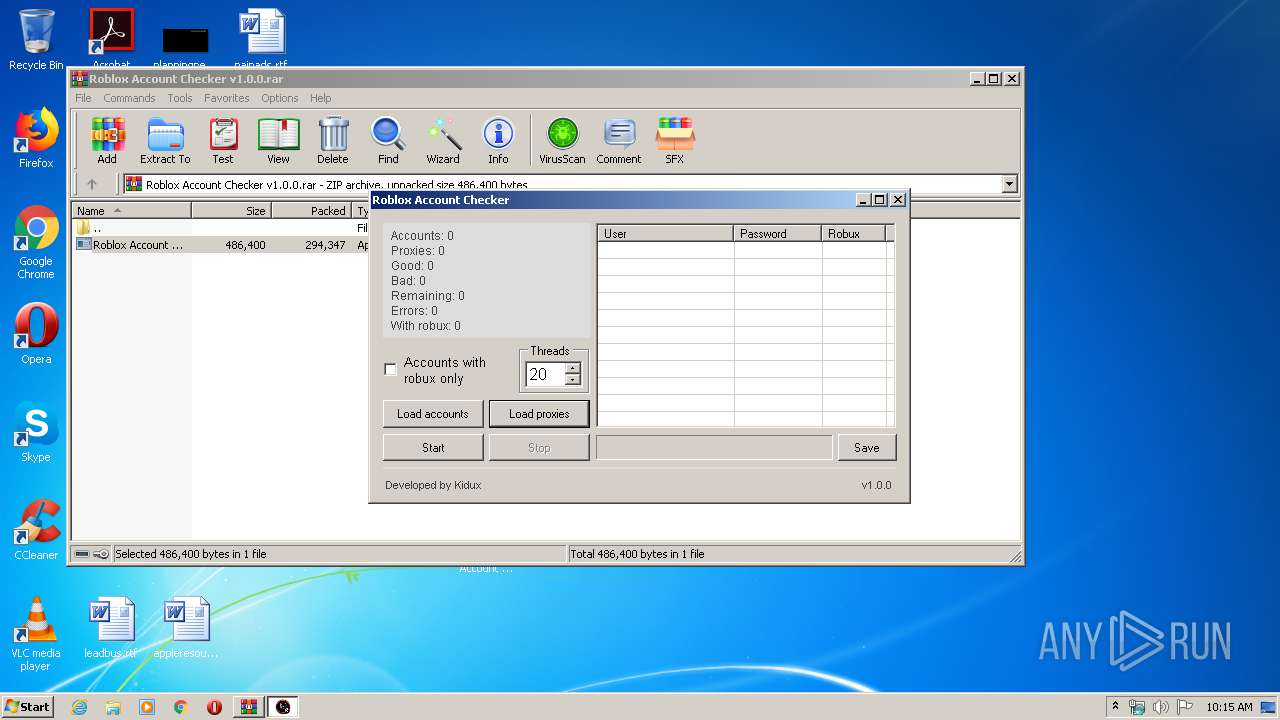Open the Commands menu
The width and height of the screenshot is (1280, 720).
[129, 98]
